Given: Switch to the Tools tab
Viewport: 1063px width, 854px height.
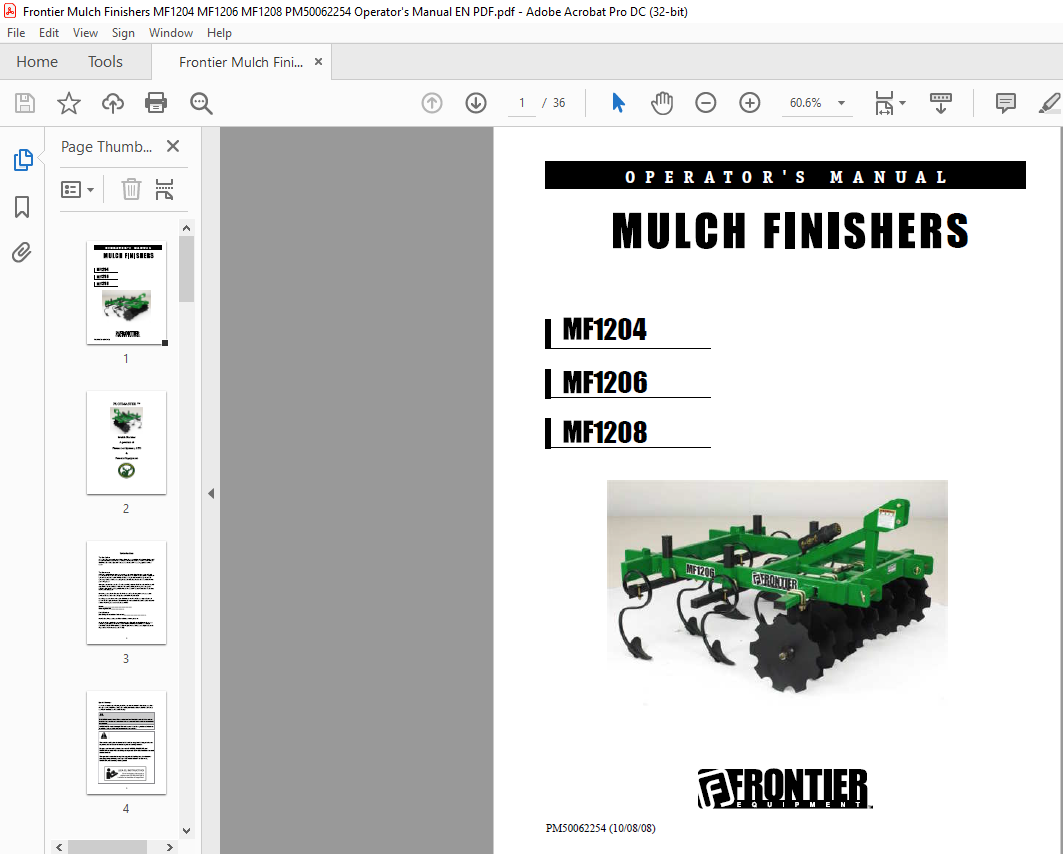Looking at the screenshot, I should pos(105,62).
